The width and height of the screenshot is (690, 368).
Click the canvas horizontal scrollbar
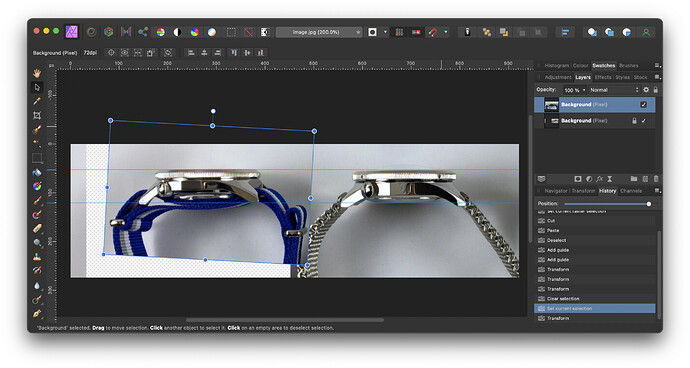tap(285, 320)
